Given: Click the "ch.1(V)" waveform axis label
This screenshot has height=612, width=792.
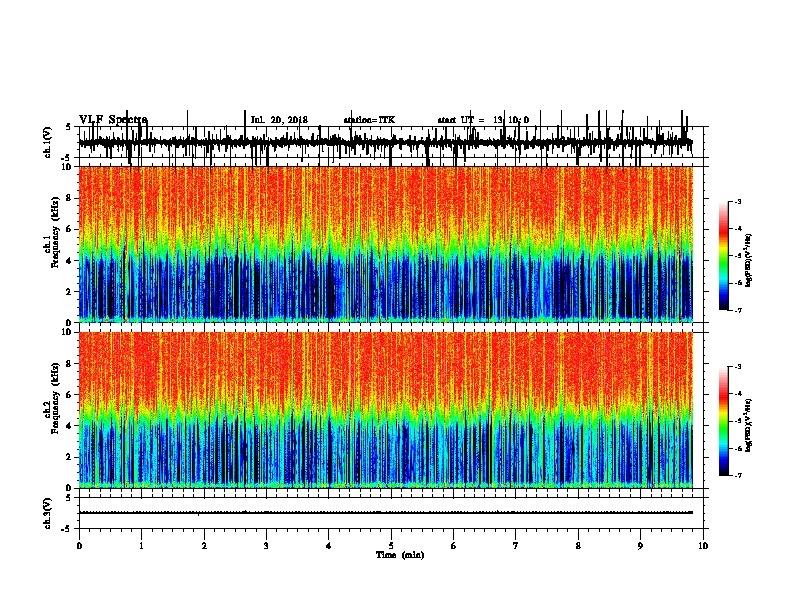Looking at the screenshot, I should pyautogui.click(x=48, y=142).
